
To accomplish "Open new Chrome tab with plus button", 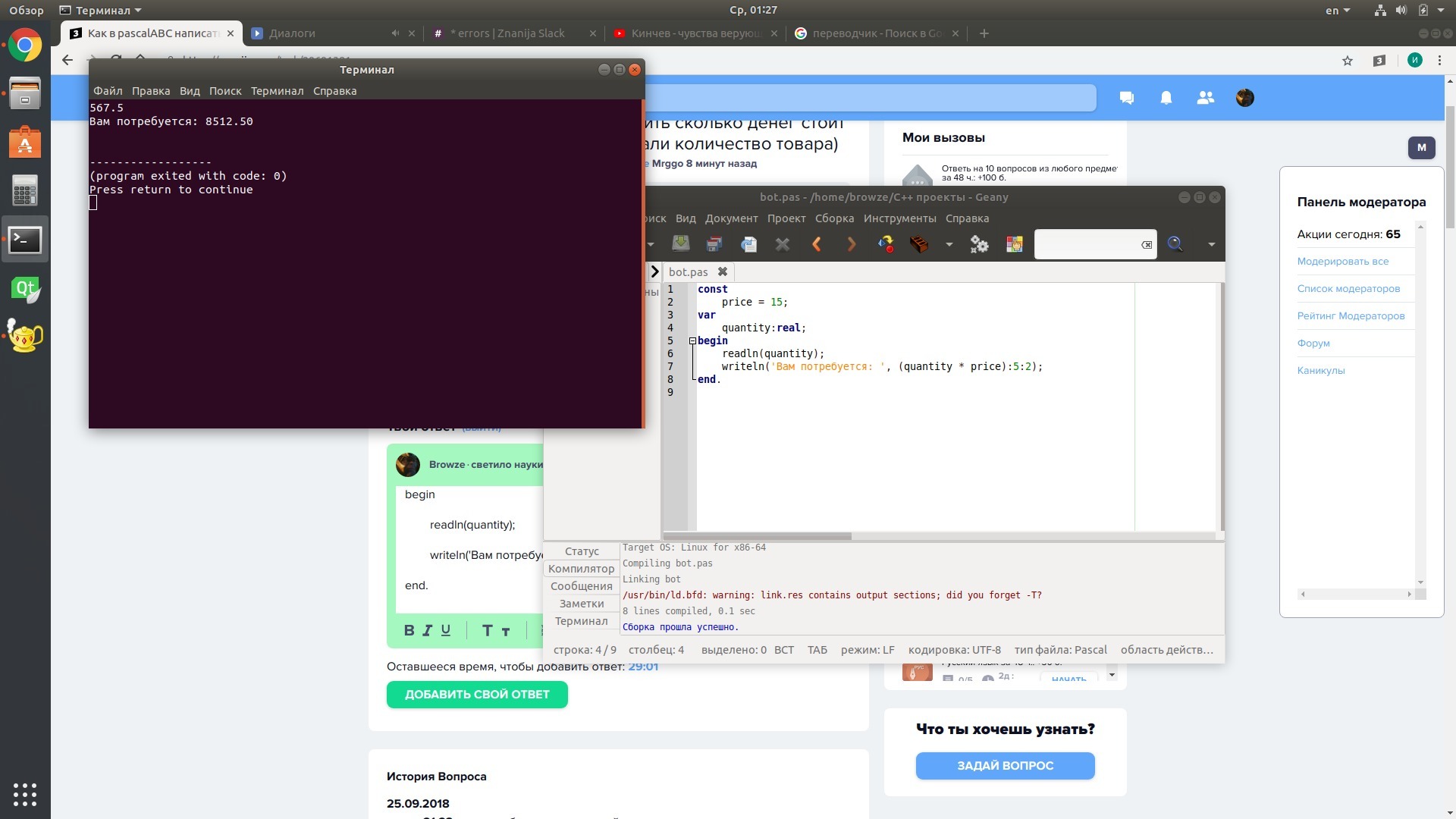I will point(984,33).
